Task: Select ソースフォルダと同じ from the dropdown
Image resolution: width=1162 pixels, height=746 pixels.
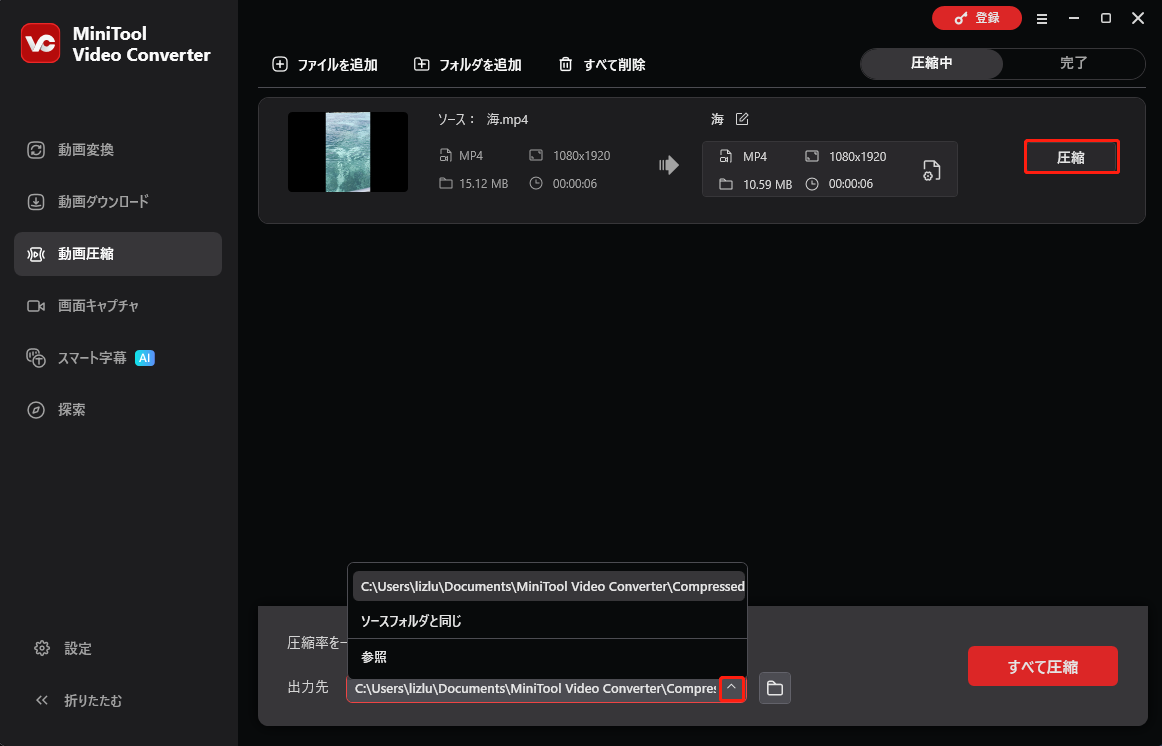Action: [411, 622]
